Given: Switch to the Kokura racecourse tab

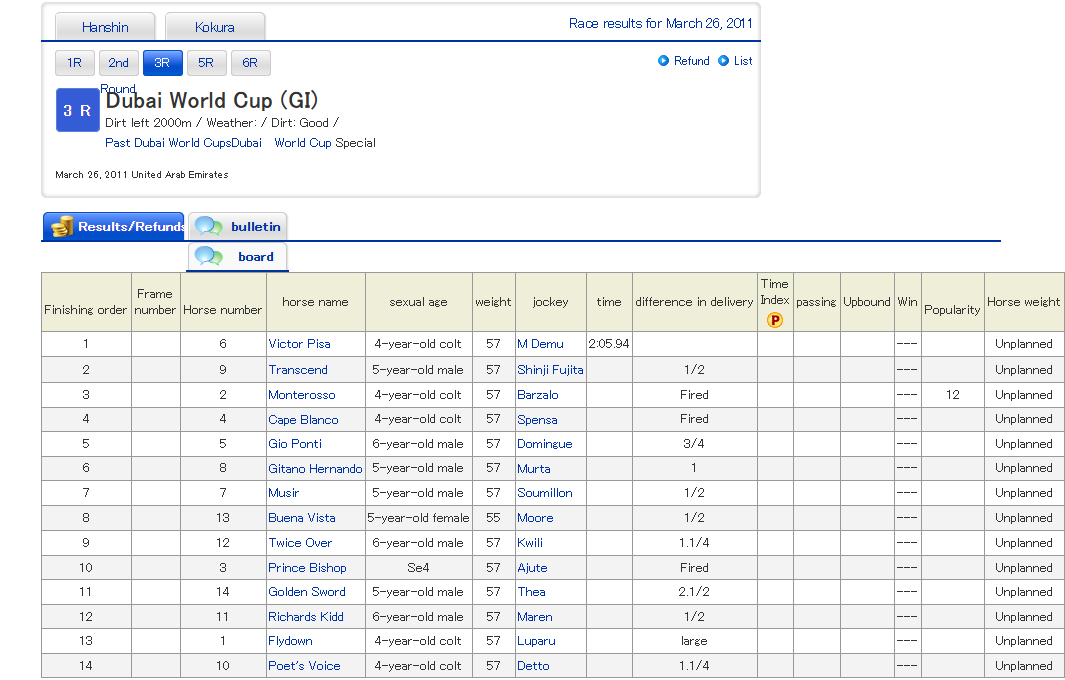Looking at the screenshot, I should click(215, 27).
